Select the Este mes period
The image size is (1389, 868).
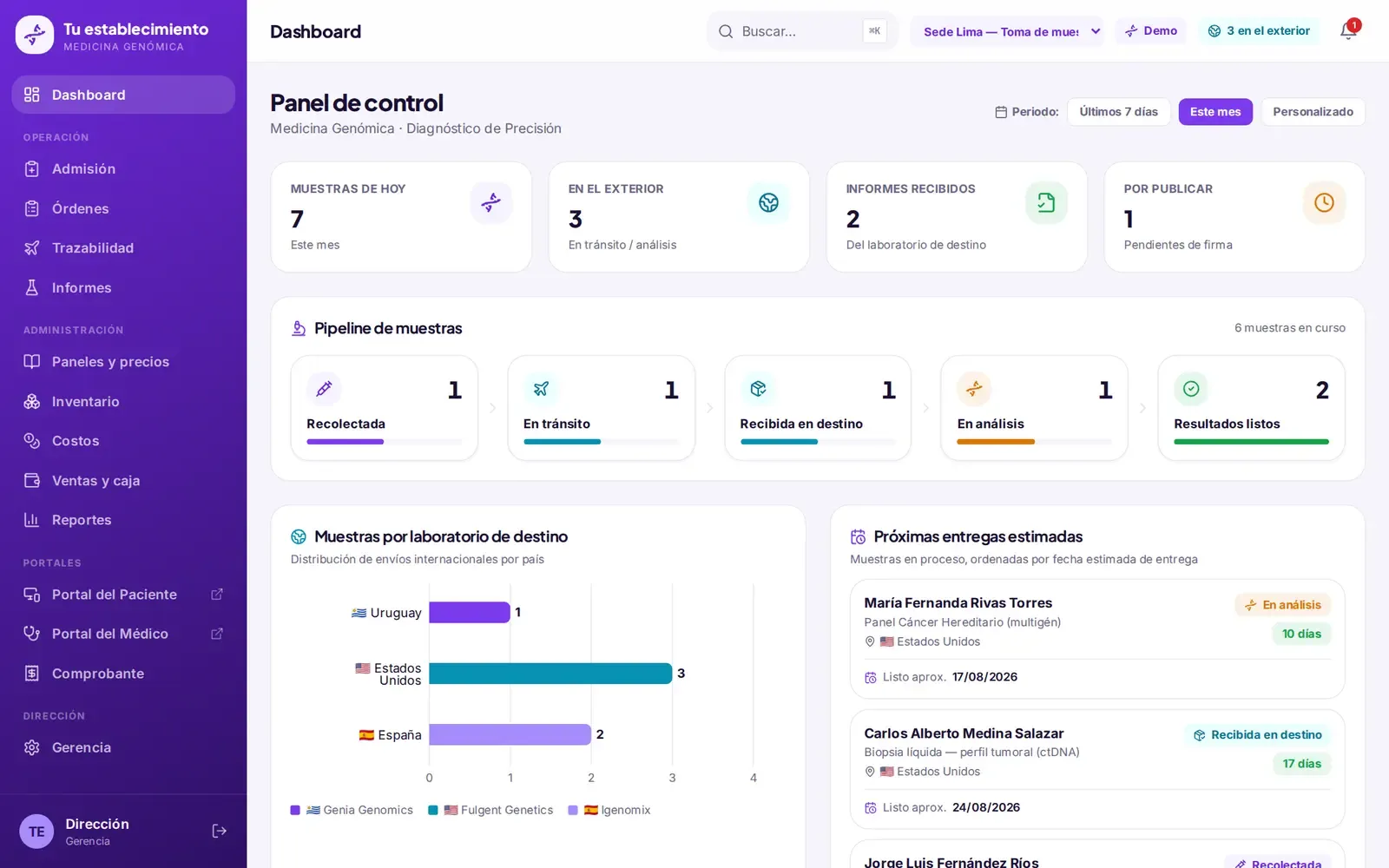click(1215, 112)
